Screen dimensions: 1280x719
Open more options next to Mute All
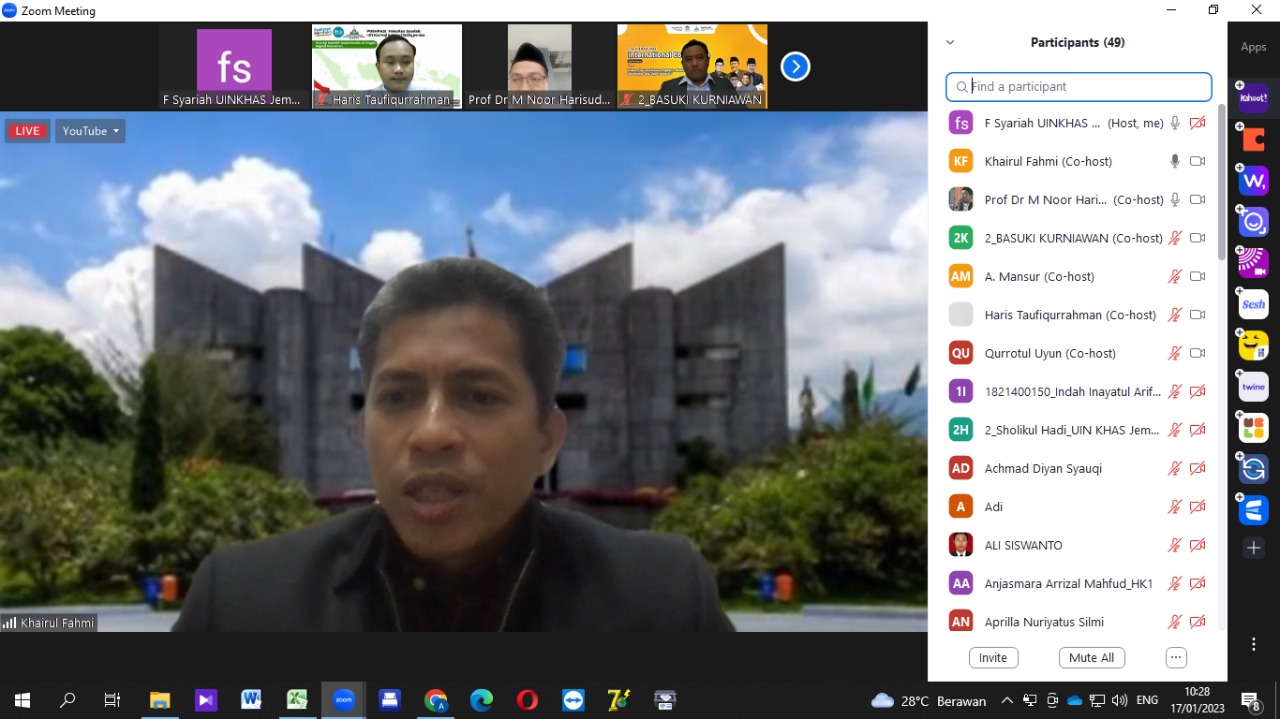1176,658
